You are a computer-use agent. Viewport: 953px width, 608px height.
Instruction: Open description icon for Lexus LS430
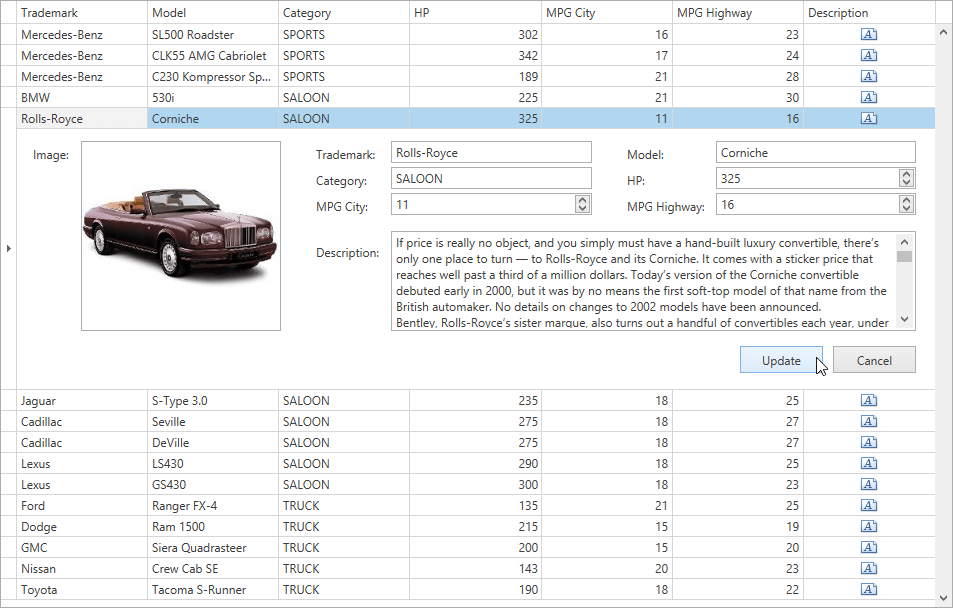point(869,463)
